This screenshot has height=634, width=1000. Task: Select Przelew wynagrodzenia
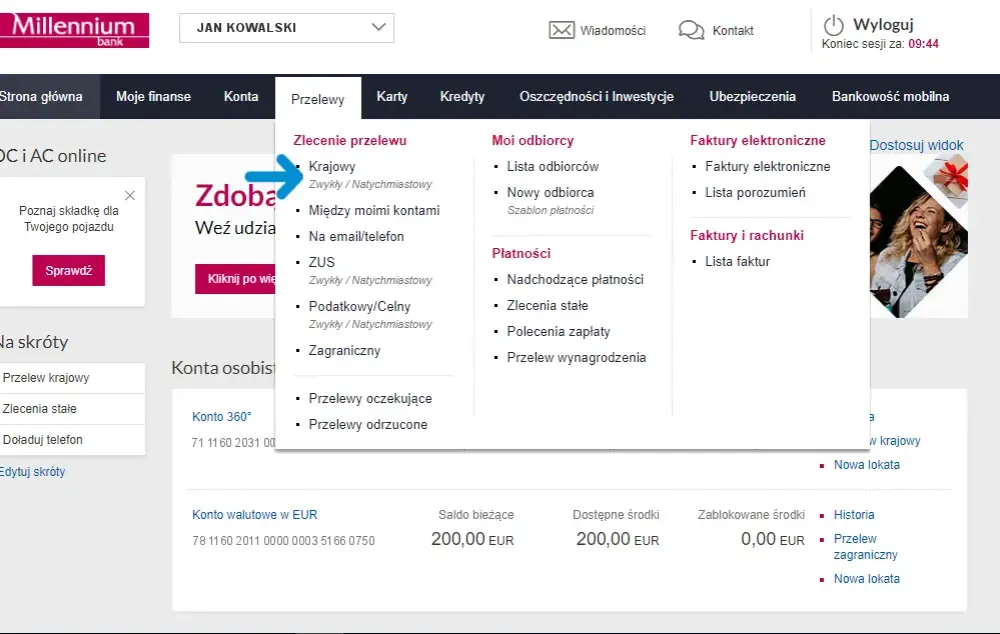576,358
